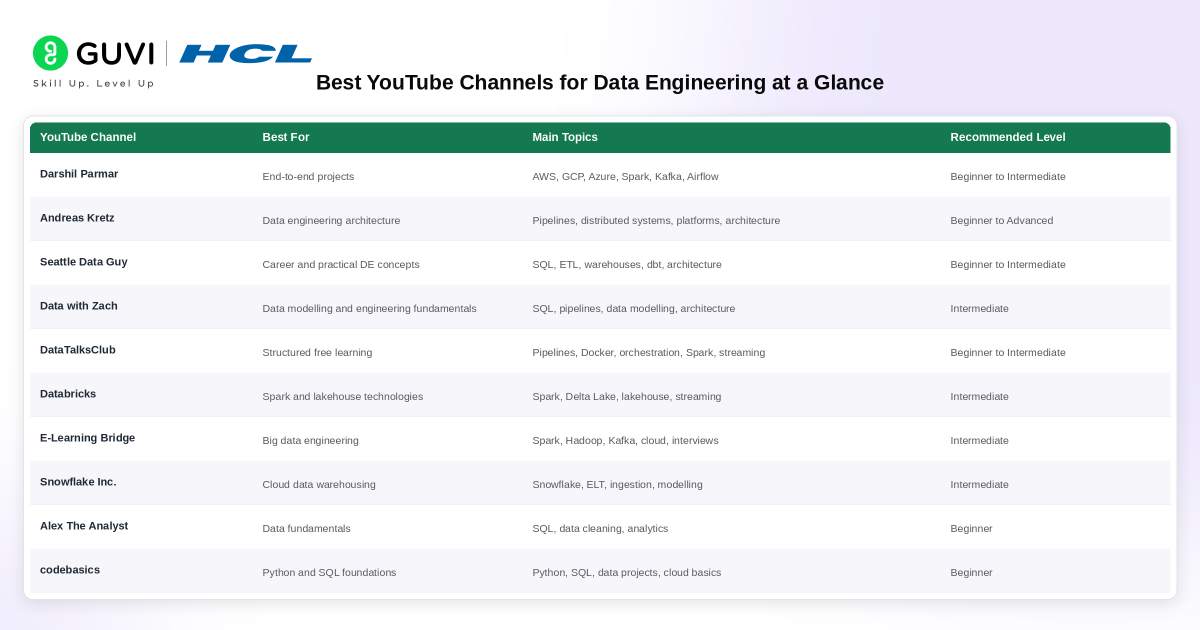This screenshot has width=1200, height=630.
Task: Click Andreas Kretz's 'Beginner to Advanced' level
Action: pyautogui.click(x=1001, y=221)
